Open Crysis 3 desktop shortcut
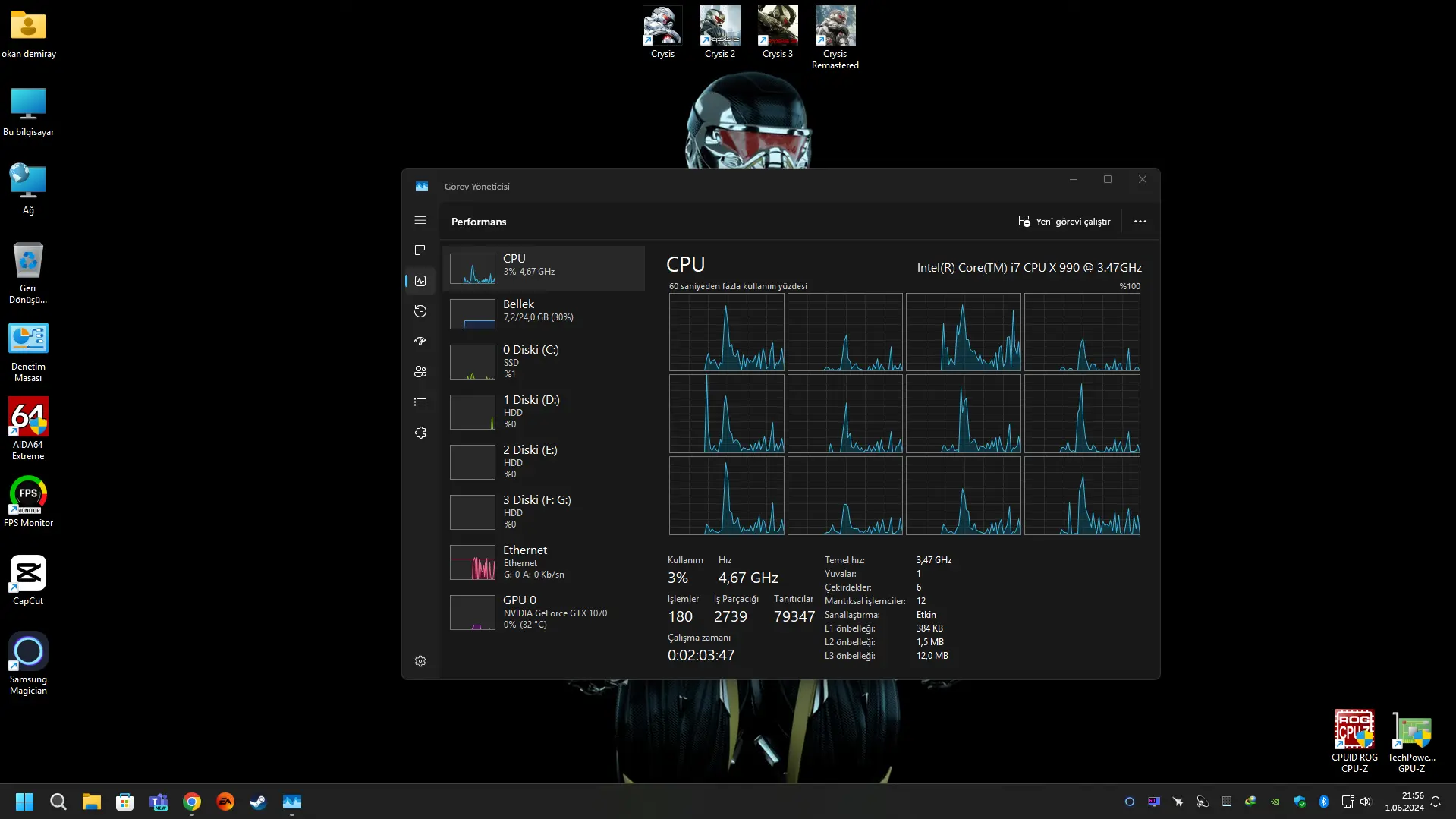The width and height of the screenshot is (1456, 819). [x=778, y=33]
